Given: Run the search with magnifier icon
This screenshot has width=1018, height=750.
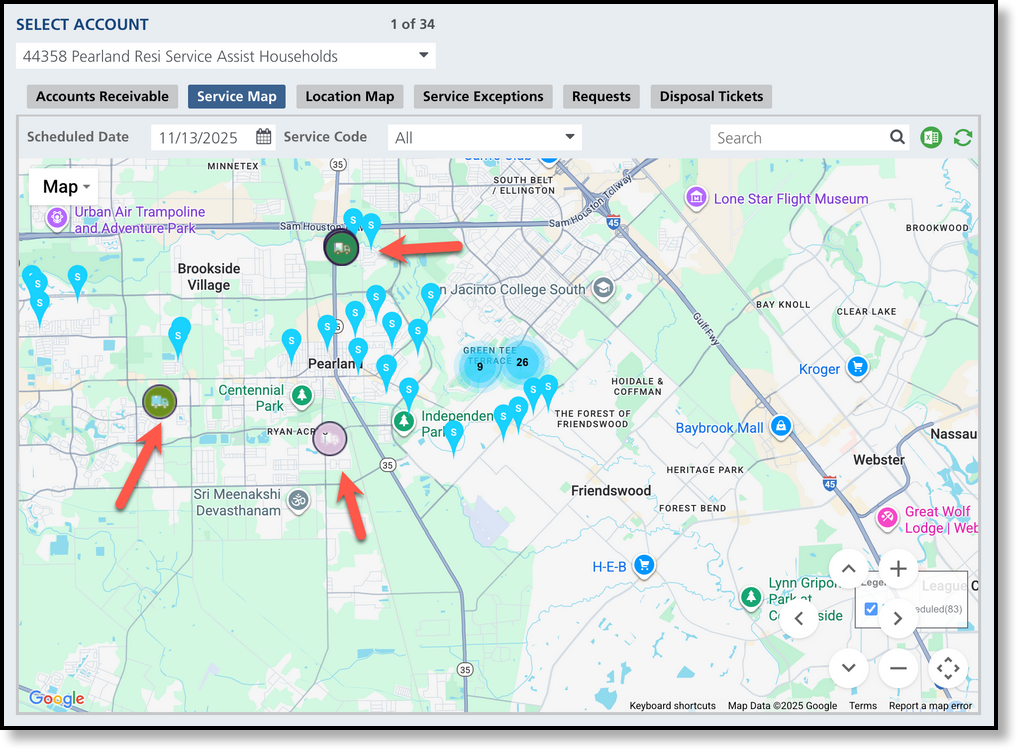Looking at the screenshot, I should click(897, 137).
